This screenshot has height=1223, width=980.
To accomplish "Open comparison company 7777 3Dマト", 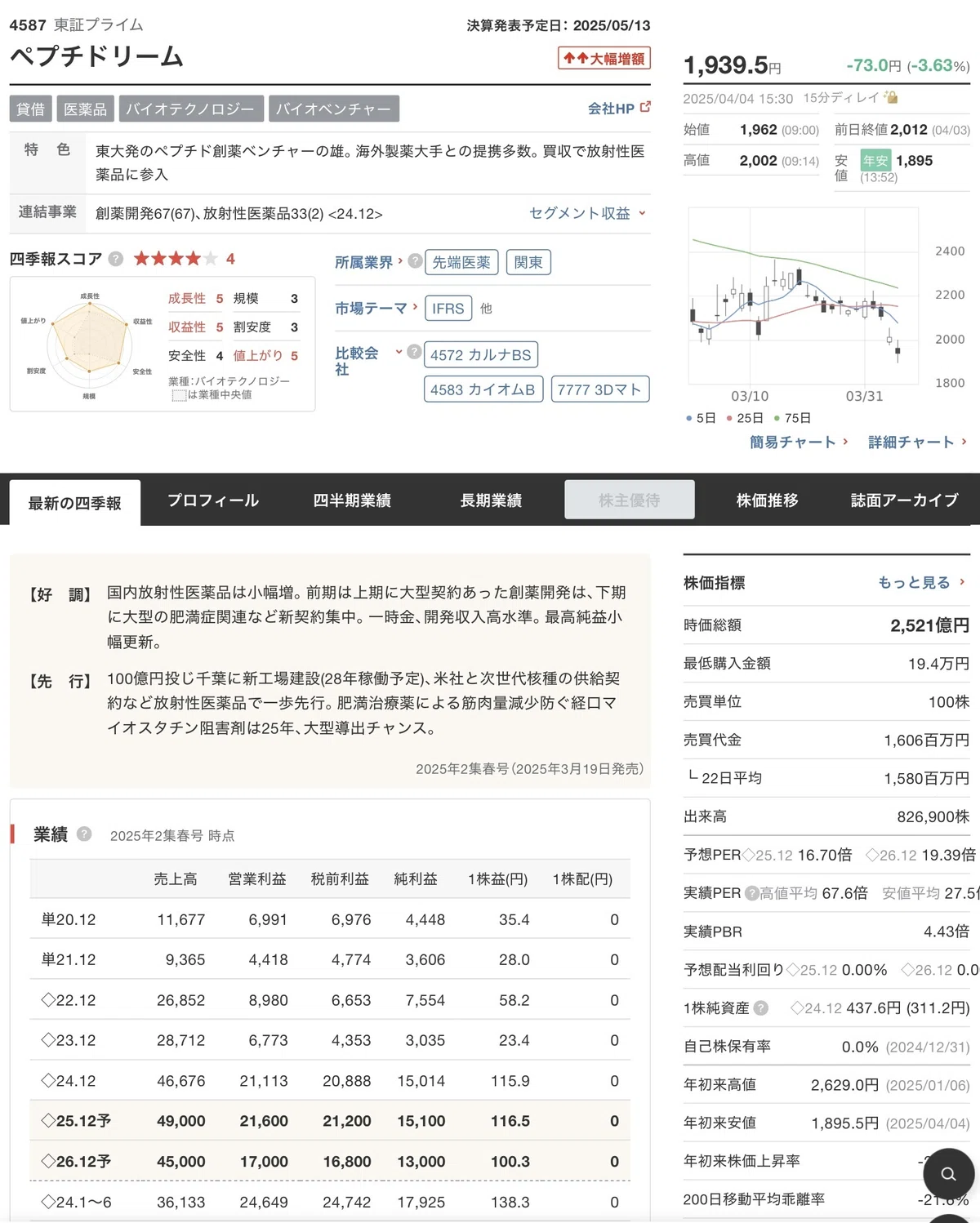I will (x=600, y=389).
